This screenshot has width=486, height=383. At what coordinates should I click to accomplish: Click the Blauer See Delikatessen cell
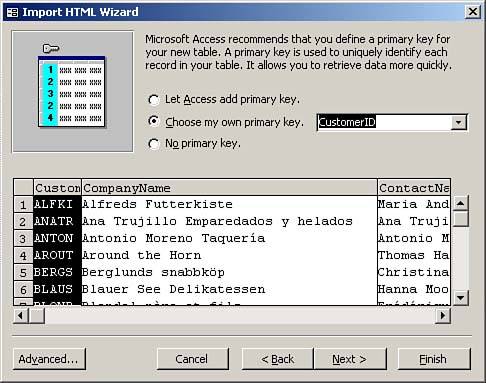pyautogui.click(x=229, y=289)
